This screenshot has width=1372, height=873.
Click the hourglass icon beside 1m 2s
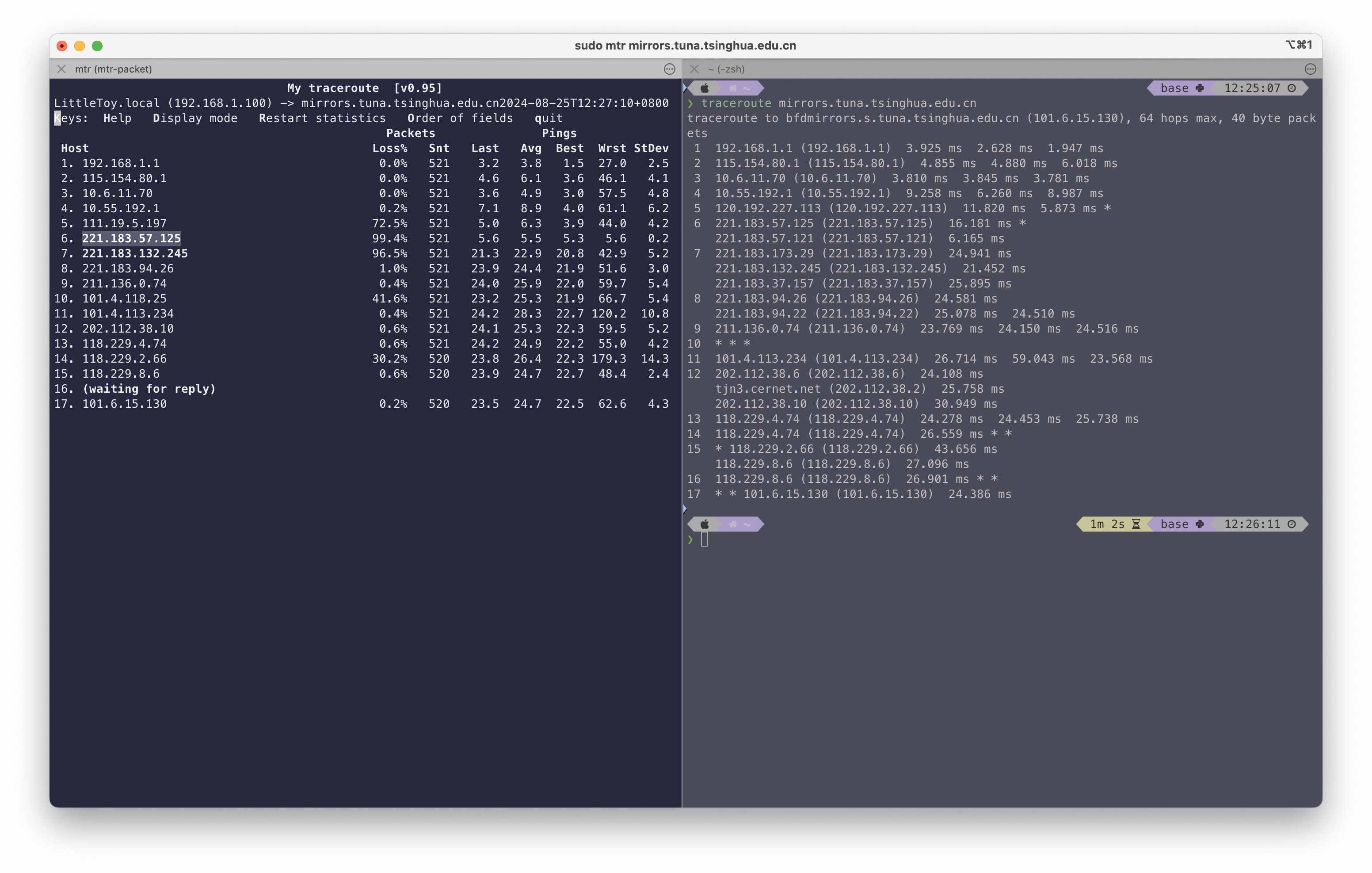1136,524
